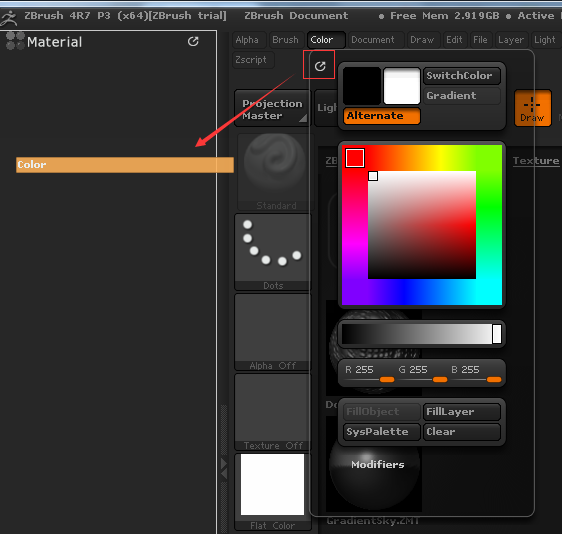This screenshot has height=534, width=562.
Task: Open the Color menu
Action: point(326,40)
